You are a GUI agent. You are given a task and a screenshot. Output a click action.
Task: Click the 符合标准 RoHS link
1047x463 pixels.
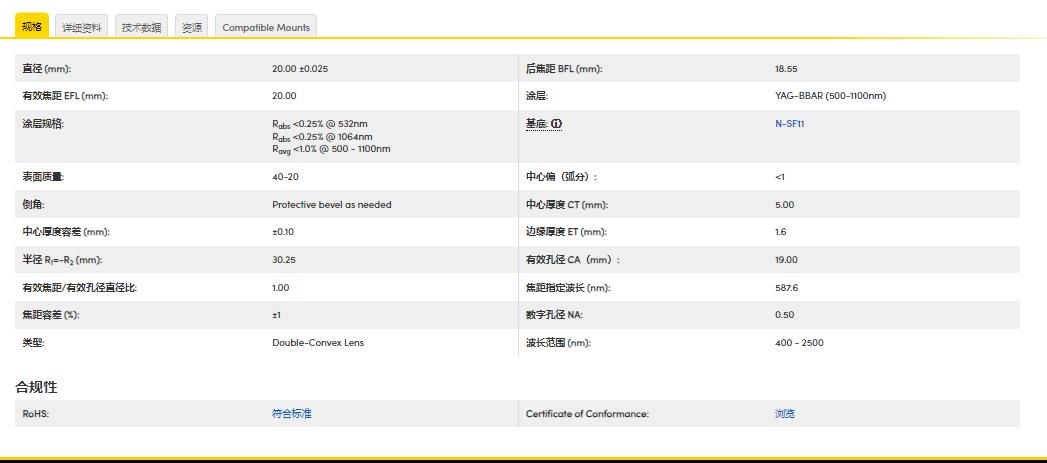click(292, 414)
